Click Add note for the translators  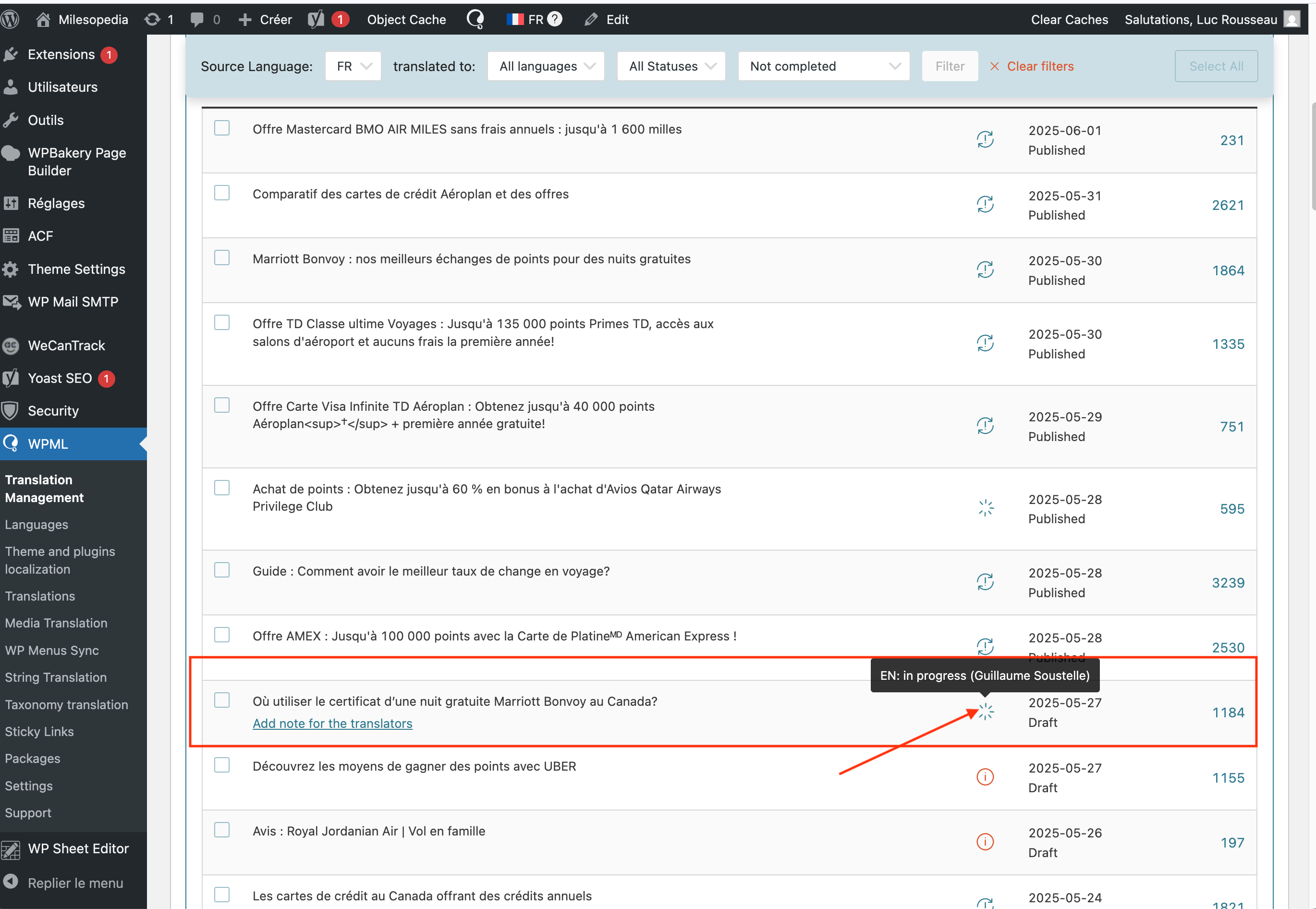[x=332, y=724]
